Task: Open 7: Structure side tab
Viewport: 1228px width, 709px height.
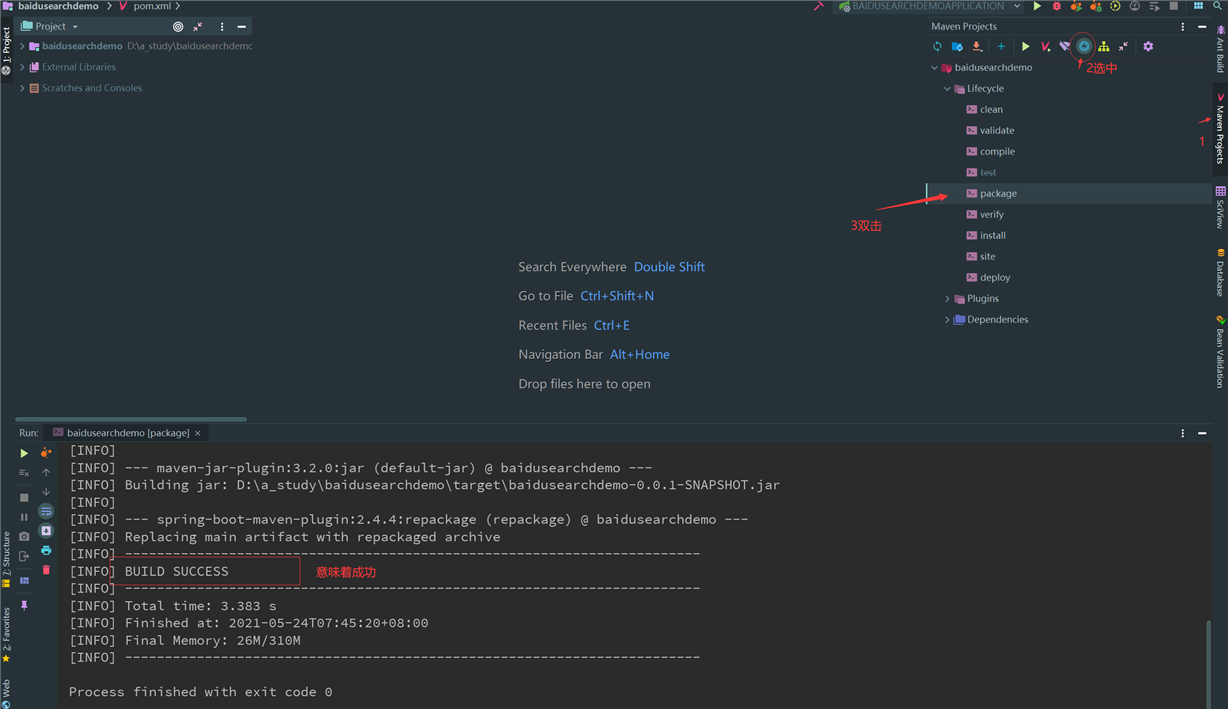Action: 6,559
